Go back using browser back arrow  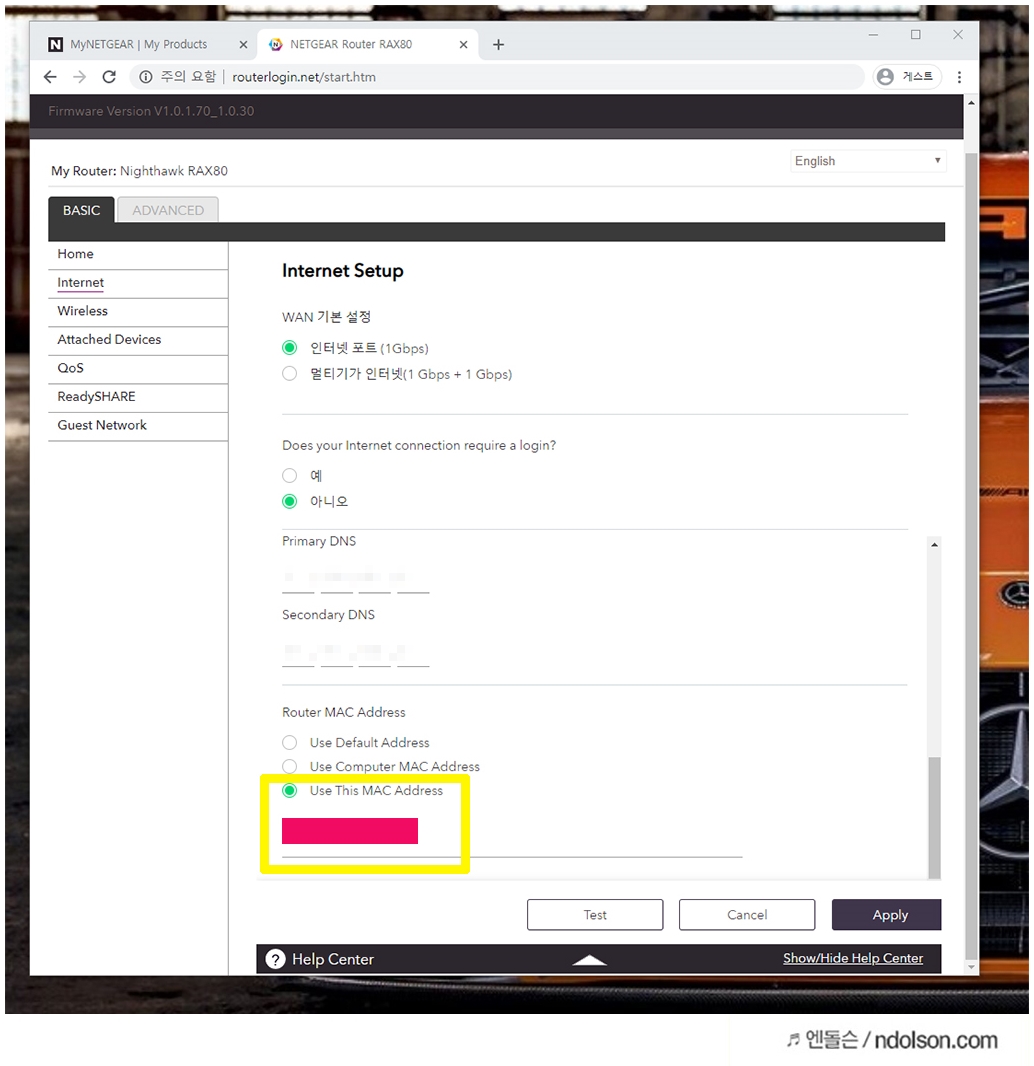(x=50, y=77)
